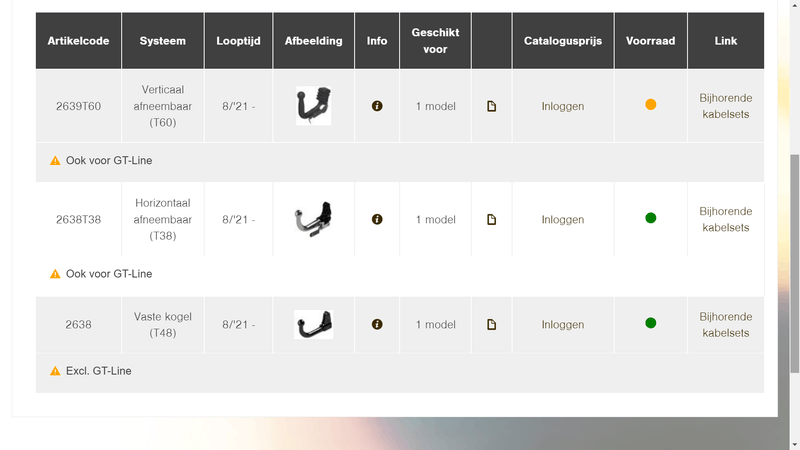Screen dimensions: 800x450
Task: Open the info icon for 2638T38
Action: click(x=377, y=219)
